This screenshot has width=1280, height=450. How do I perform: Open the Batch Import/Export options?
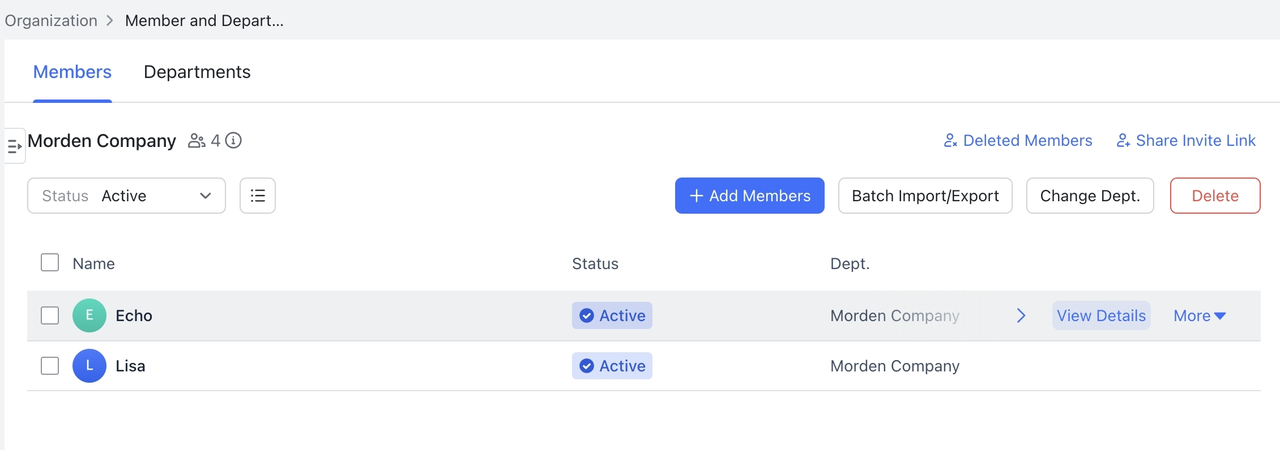pos(925,196)
